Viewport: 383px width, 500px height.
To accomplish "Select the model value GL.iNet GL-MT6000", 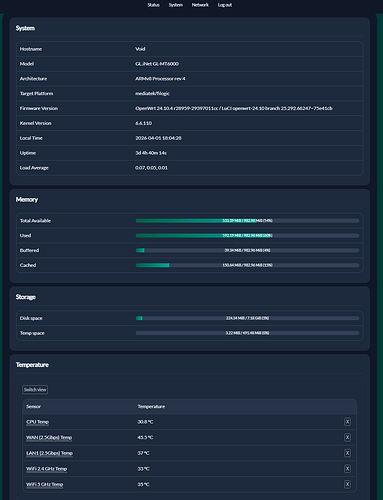I will pos(157,64).
